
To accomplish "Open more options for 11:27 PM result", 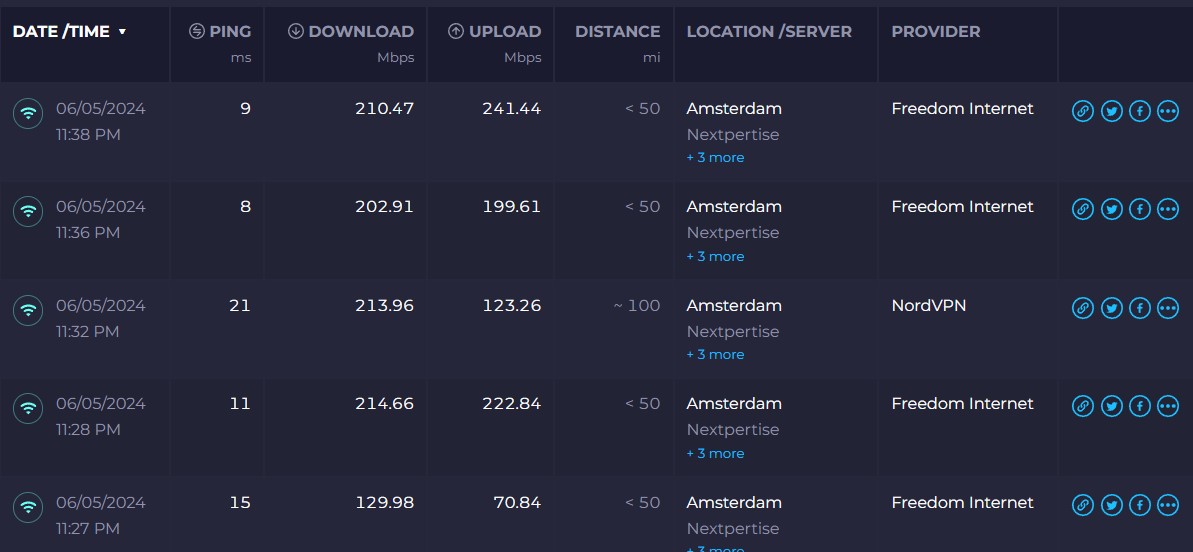I will (x=1167, y=505).
